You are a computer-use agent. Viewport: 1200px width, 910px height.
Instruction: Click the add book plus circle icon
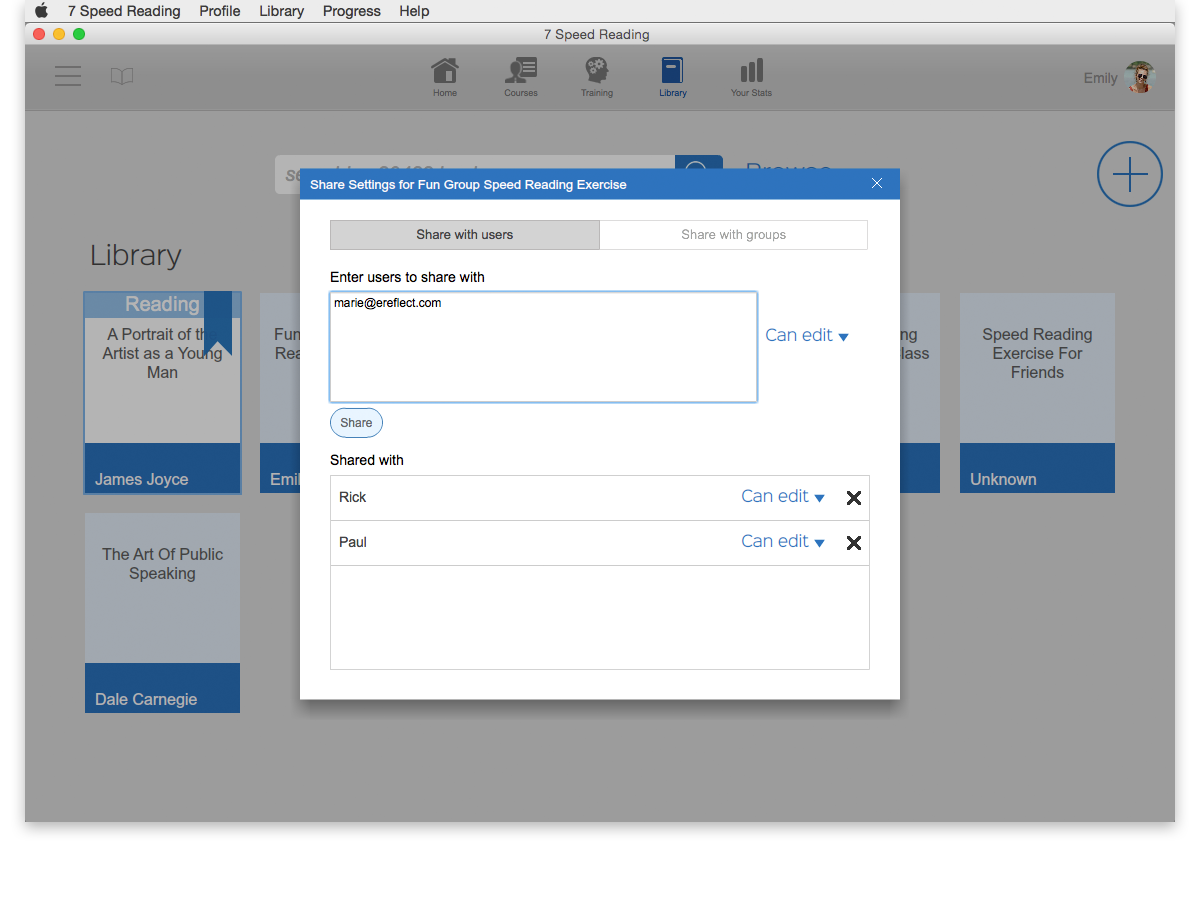(x=1130, y=174)
